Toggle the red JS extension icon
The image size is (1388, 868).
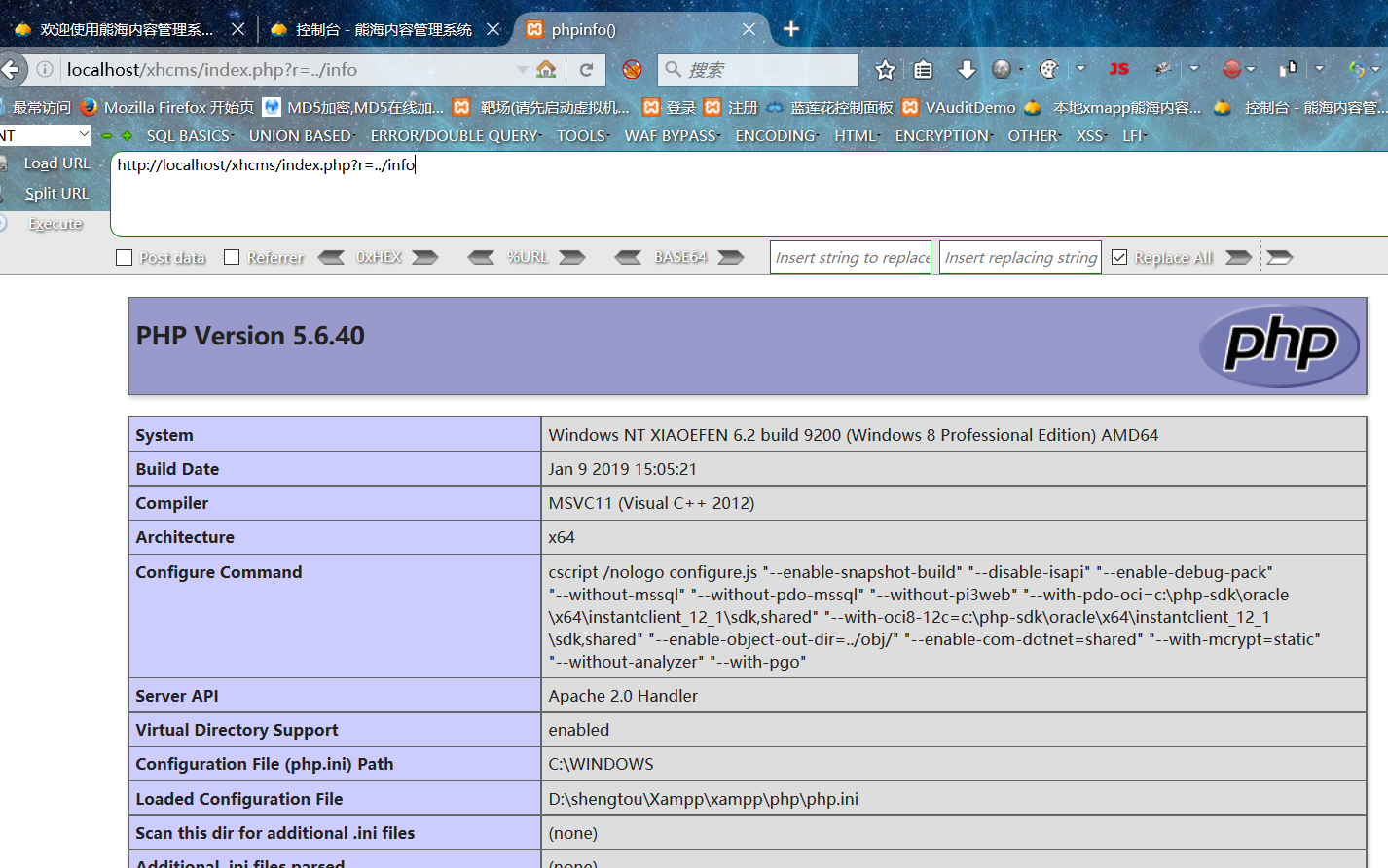pos(1119,69)
